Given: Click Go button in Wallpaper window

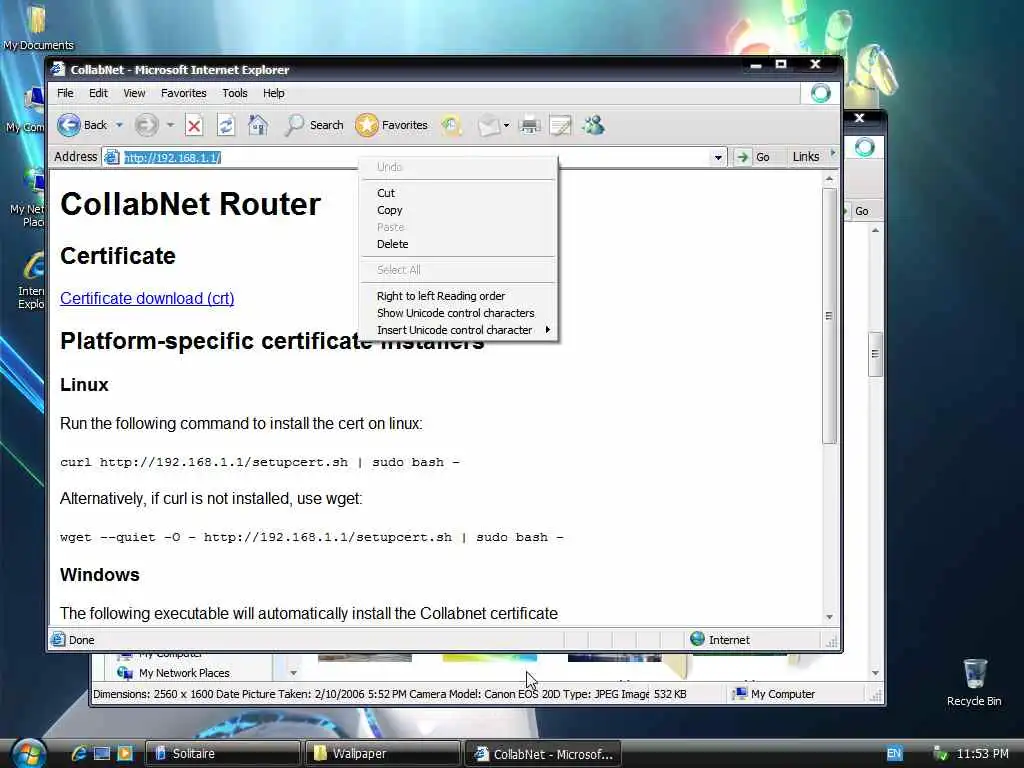Looking at the screenshot, I should coord(861,211).
